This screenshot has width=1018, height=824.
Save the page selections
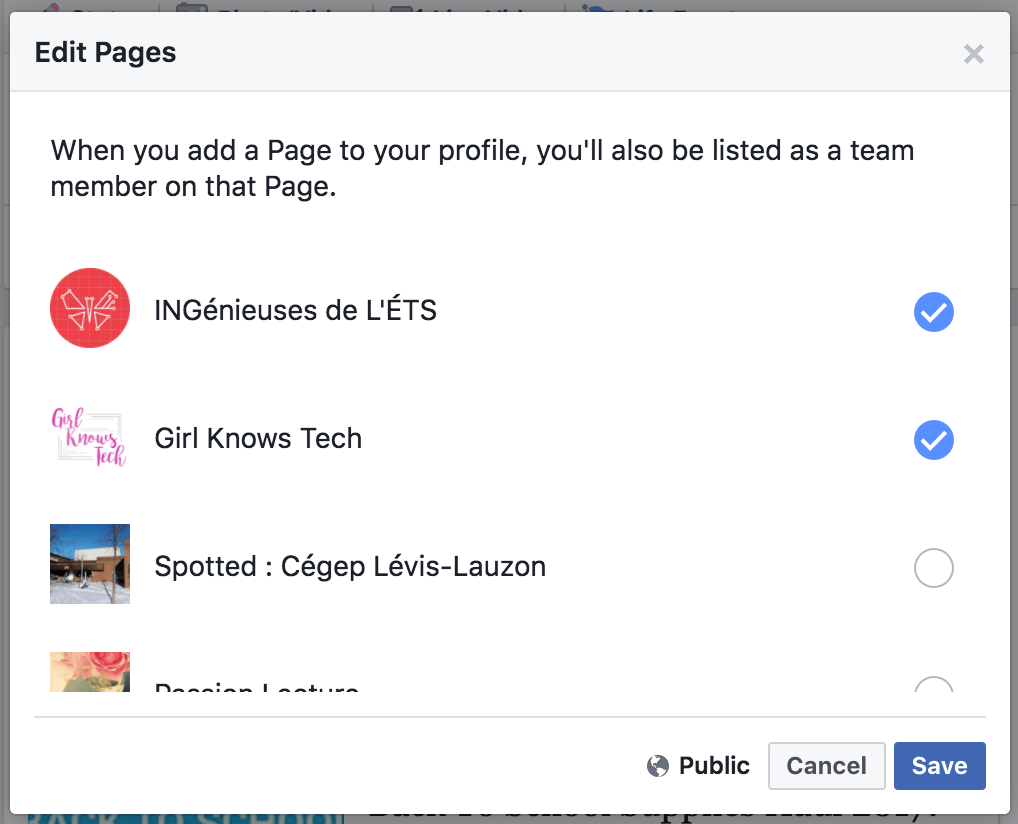click(x=939, y=766)
